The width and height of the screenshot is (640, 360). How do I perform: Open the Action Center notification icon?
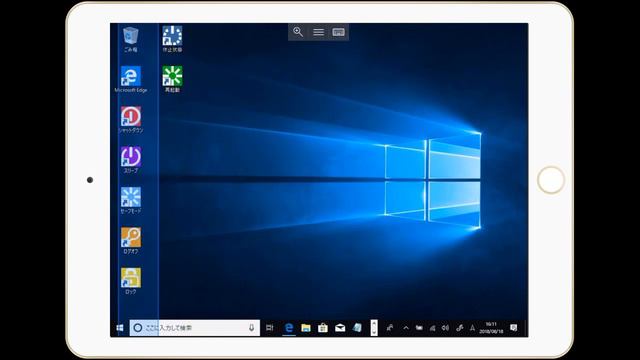pyautogui.click(x=513, y=328)
